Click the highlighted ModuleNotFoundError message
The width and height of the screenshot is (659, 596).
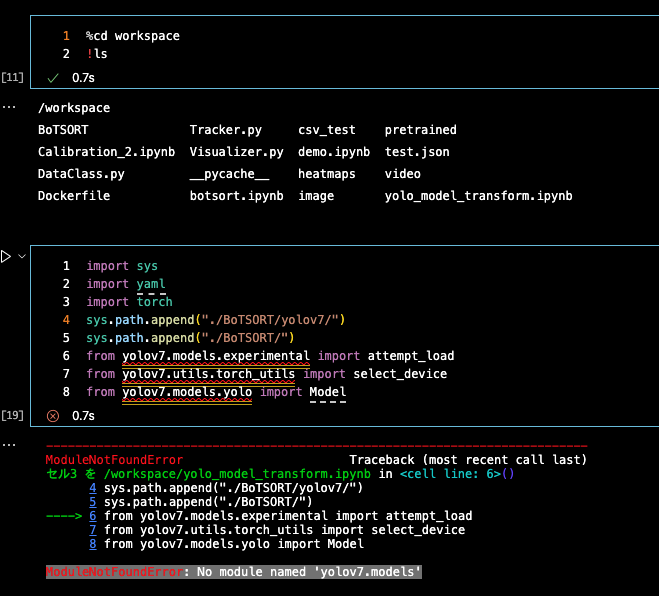pos(233,572)
